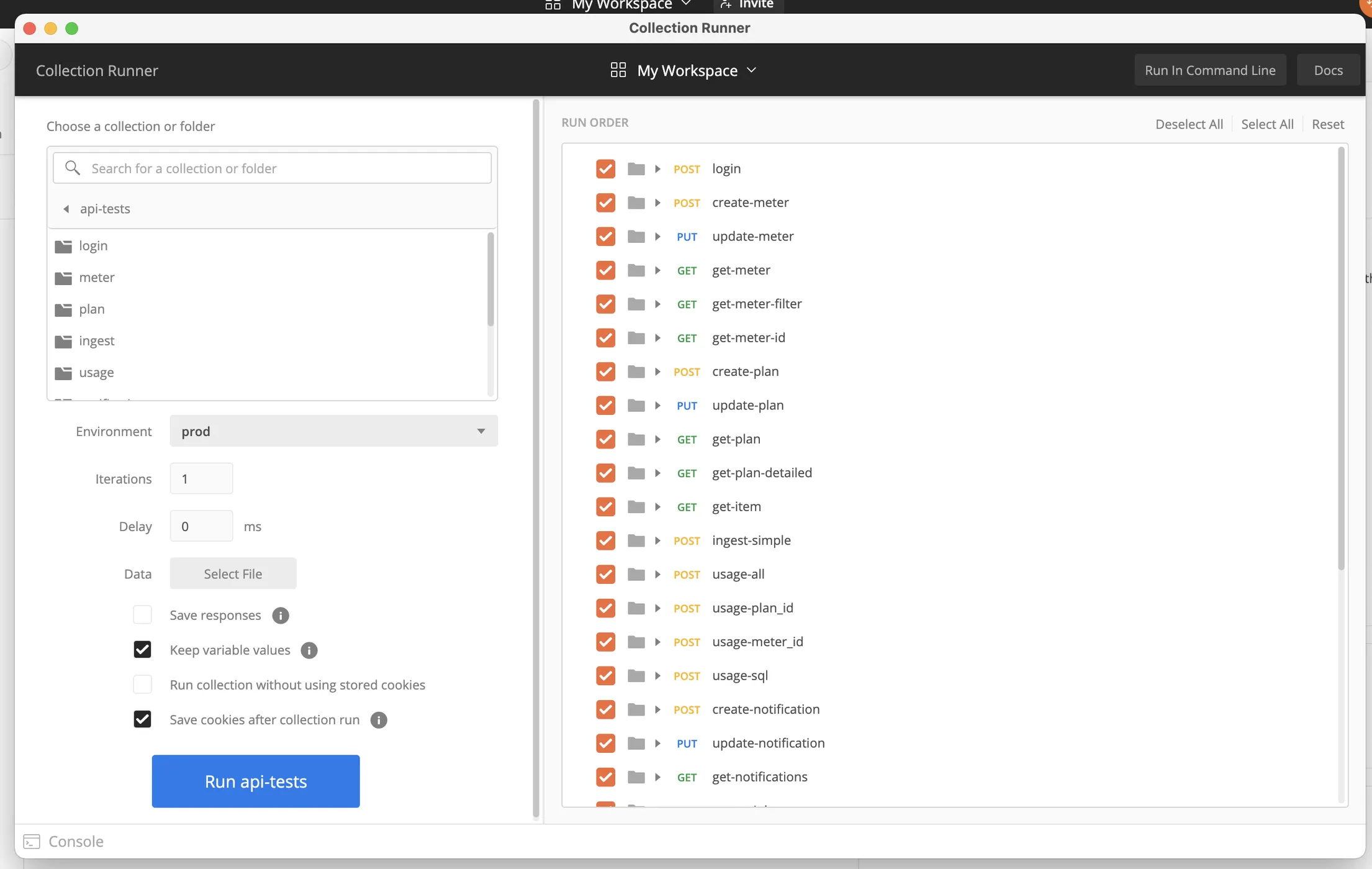This screenshot has width=1372, height=869.
Task: Go back using the arrow beside api-tests
Action: (x=66, y=209)
